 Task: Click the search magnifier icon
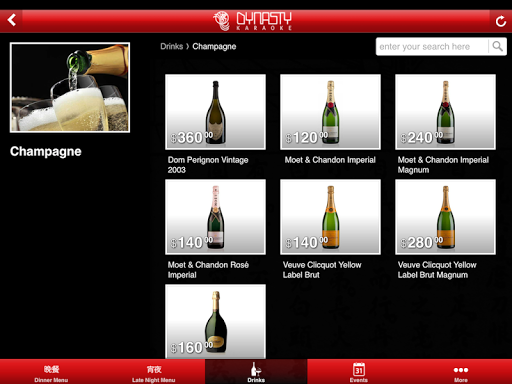click(497, 46)
